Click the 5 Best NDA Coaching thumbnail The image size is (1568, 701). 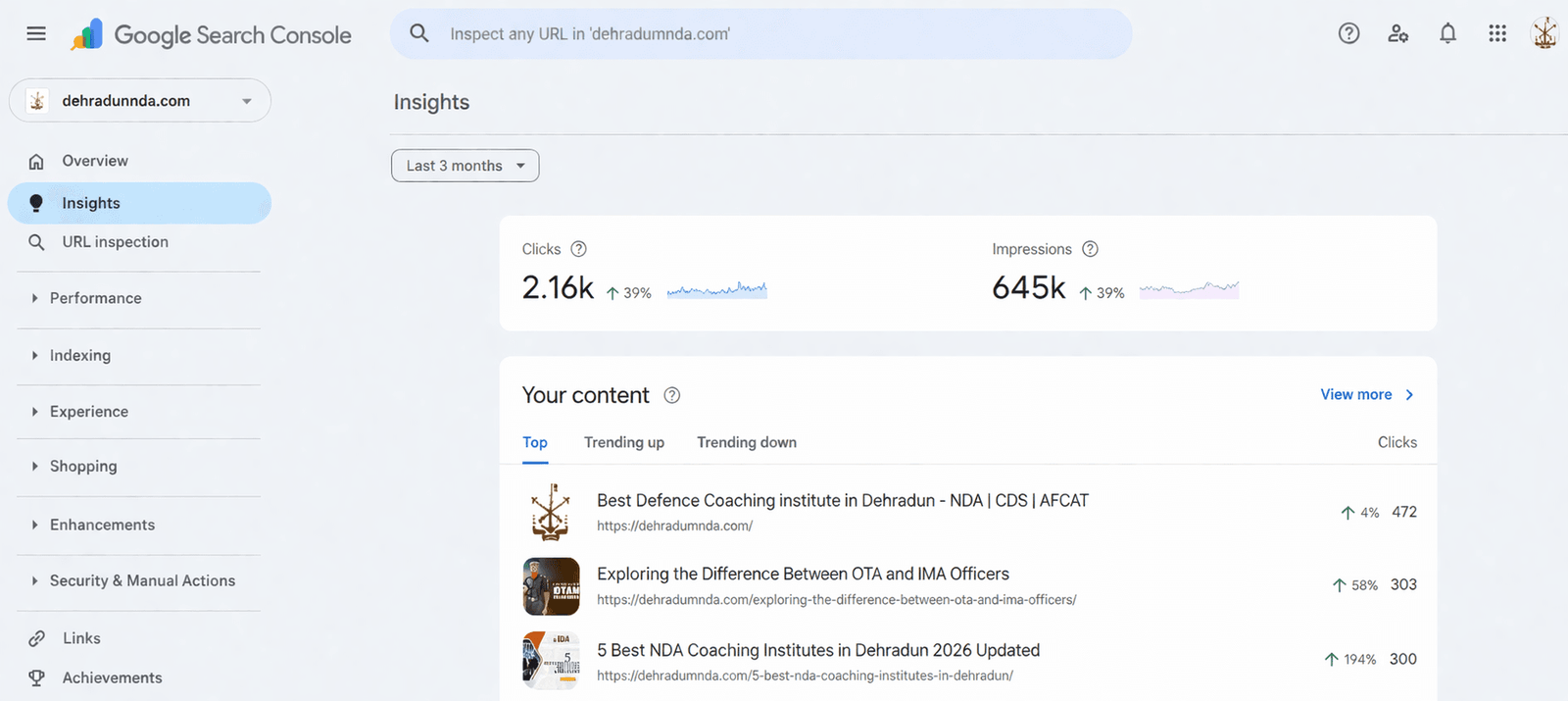pyautogui.click(x=551, y=661)
